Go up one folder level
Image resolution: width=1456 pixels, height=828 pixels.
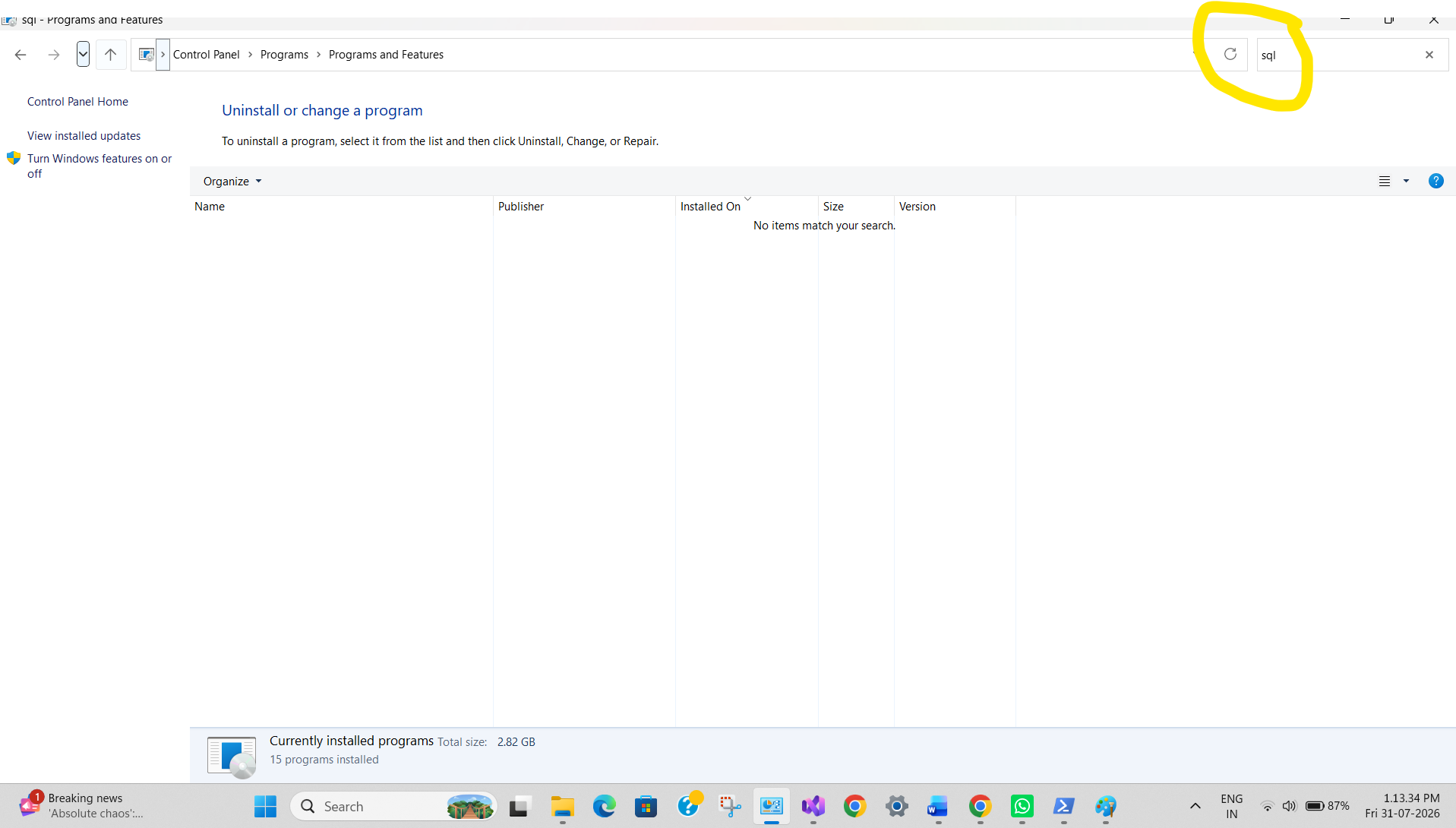110,55
